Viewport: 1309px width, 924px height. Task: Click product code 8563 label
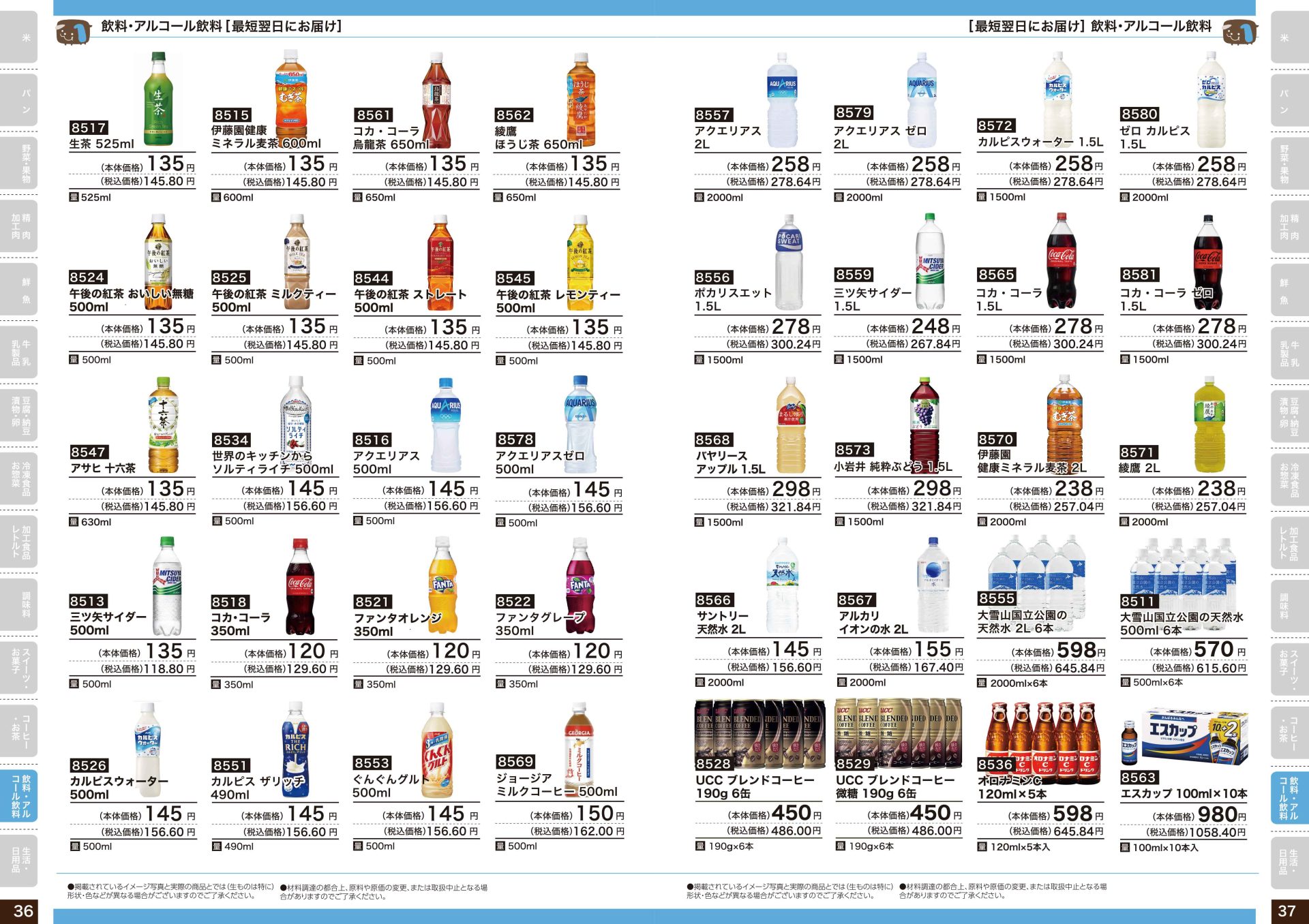[1139, 777]
